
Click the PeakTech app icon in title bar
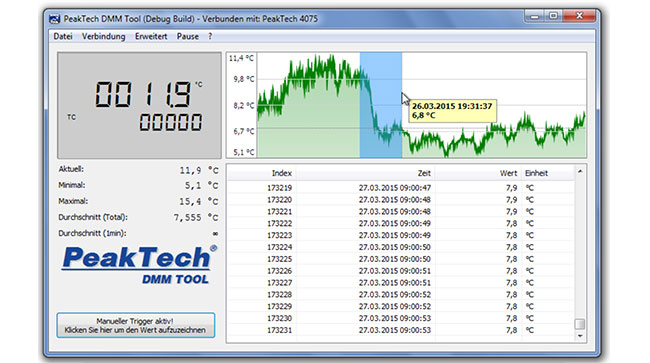coord(54,19)
